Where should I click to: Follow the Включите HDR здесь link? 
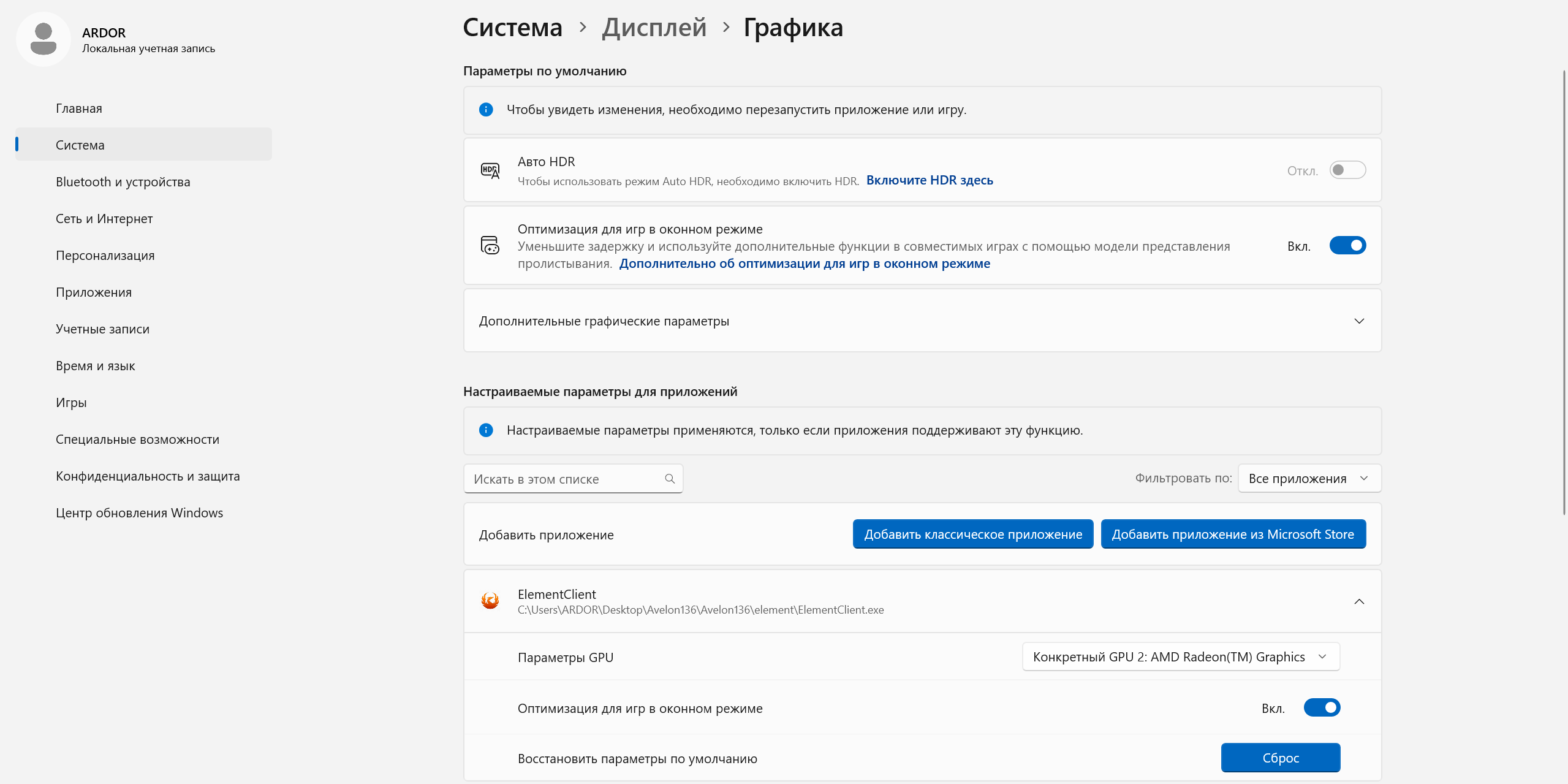930,180
